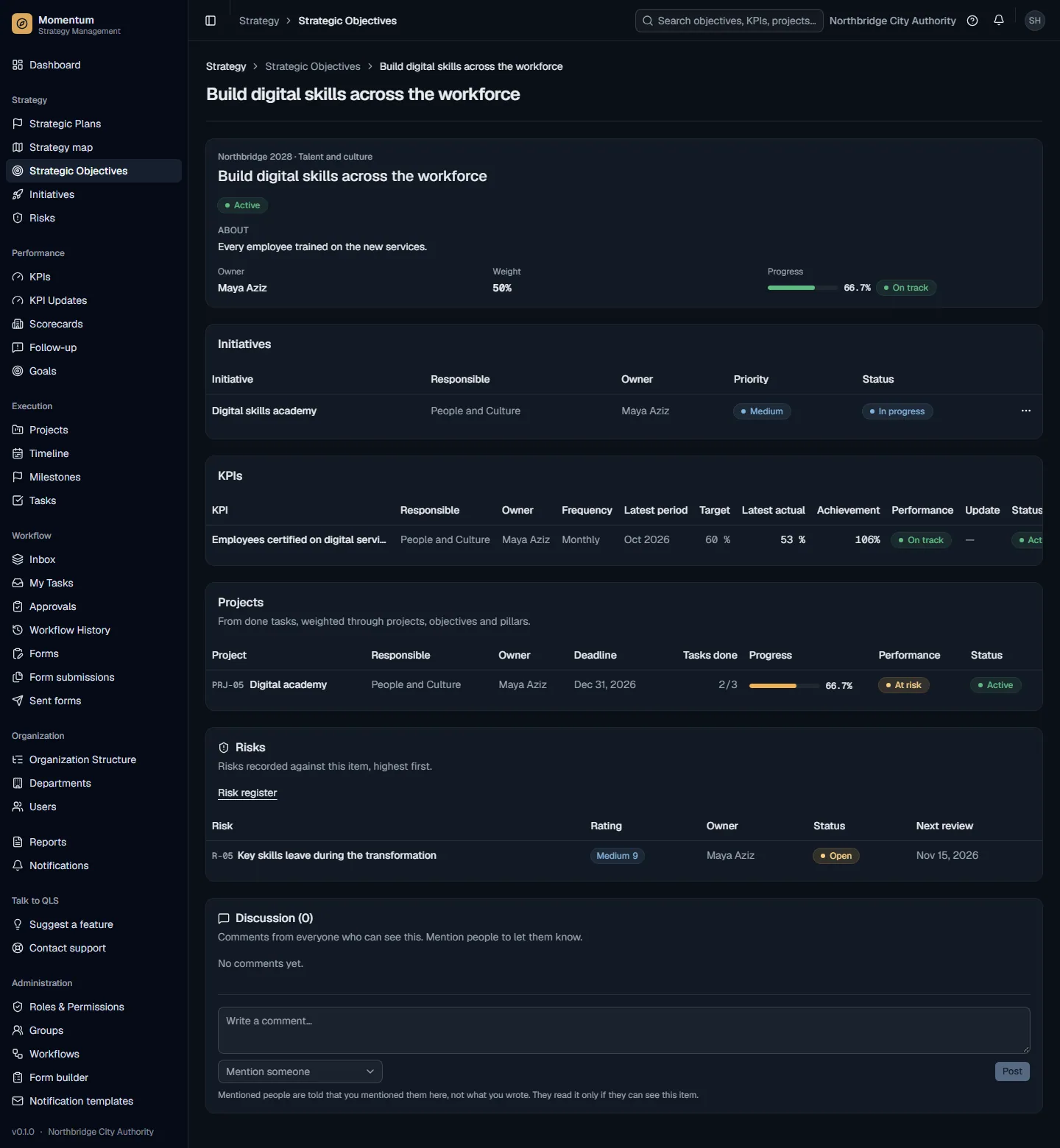This screenshot has width=1060, height=1148.
Task: Open the Mention someone dropdown
Action: 300,1071
